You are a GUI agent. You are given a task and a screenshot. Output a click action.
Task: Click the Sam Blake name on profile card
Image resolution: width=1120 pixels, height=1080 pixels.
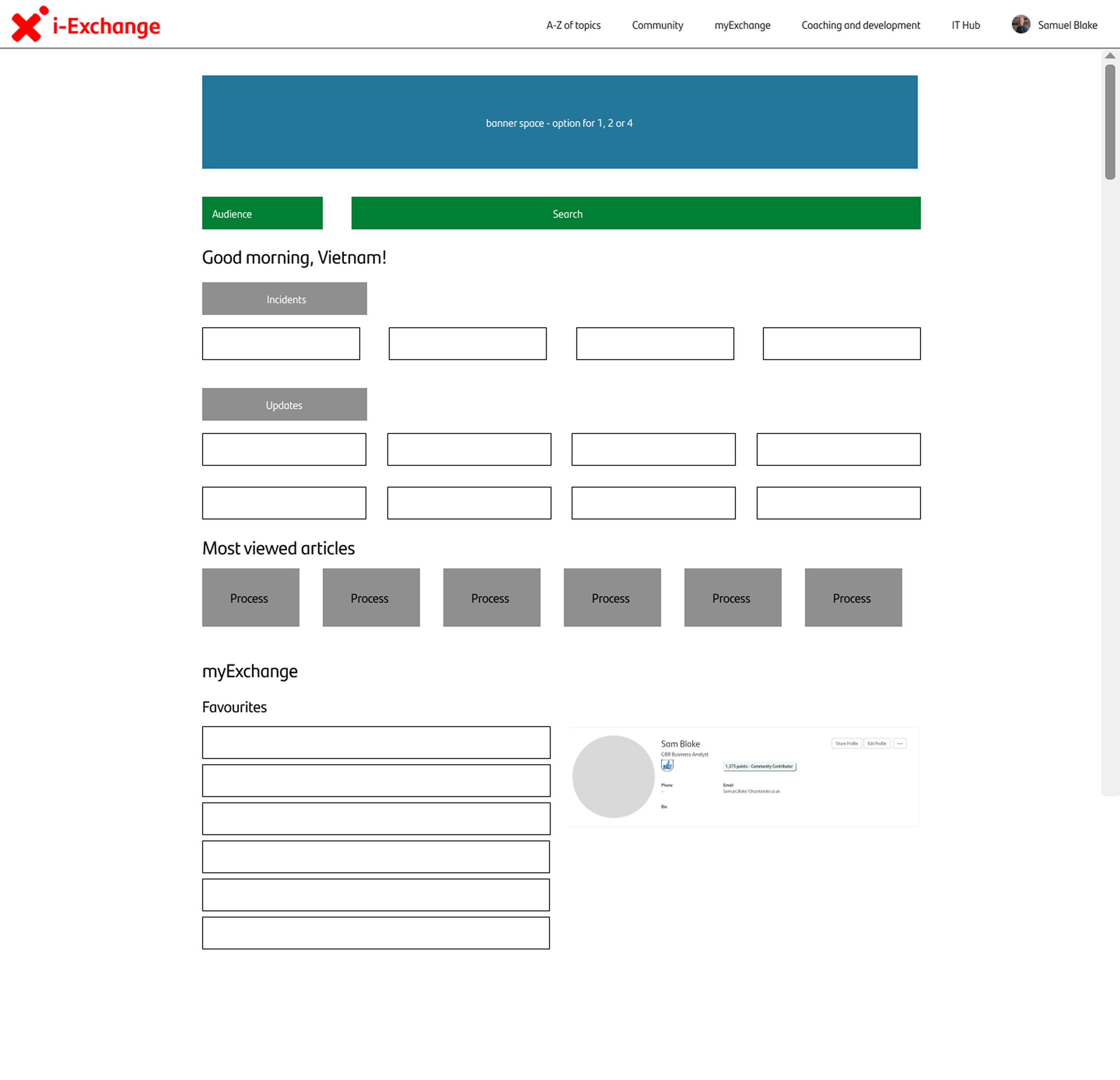[x=680, y=744]
